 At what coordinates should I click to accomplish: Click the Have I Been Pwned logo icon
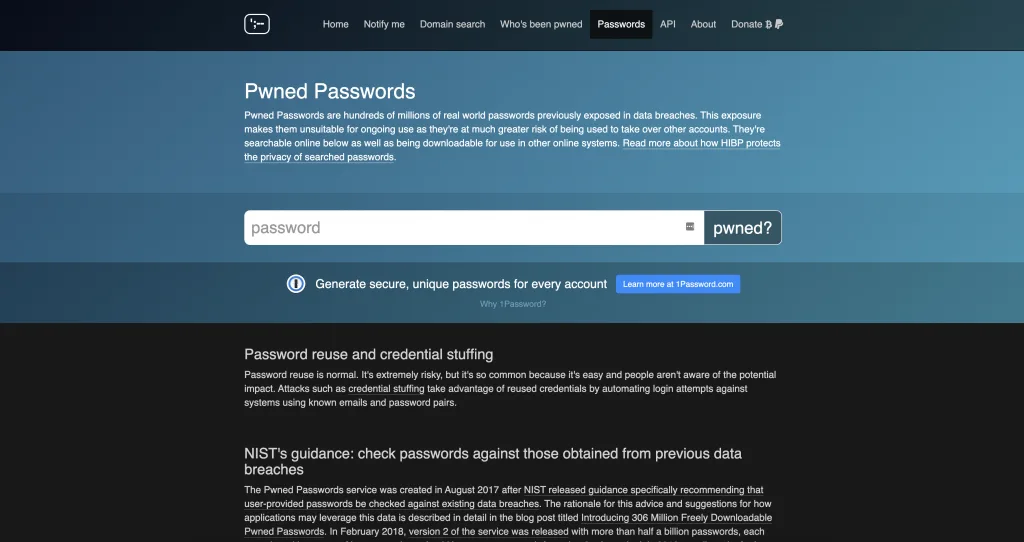(x=257, y=24)
